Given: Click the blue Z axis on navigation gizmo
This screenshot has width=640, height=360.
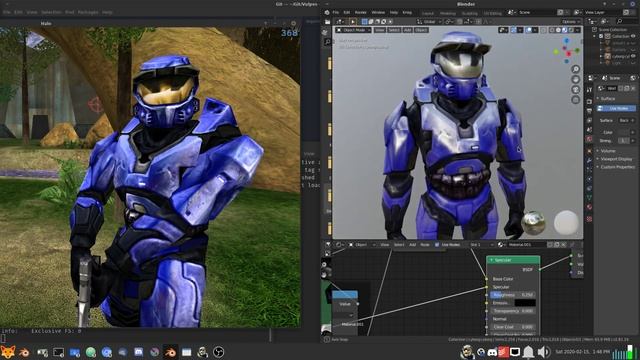Looking at the screenshot, I should click(567, 41).
